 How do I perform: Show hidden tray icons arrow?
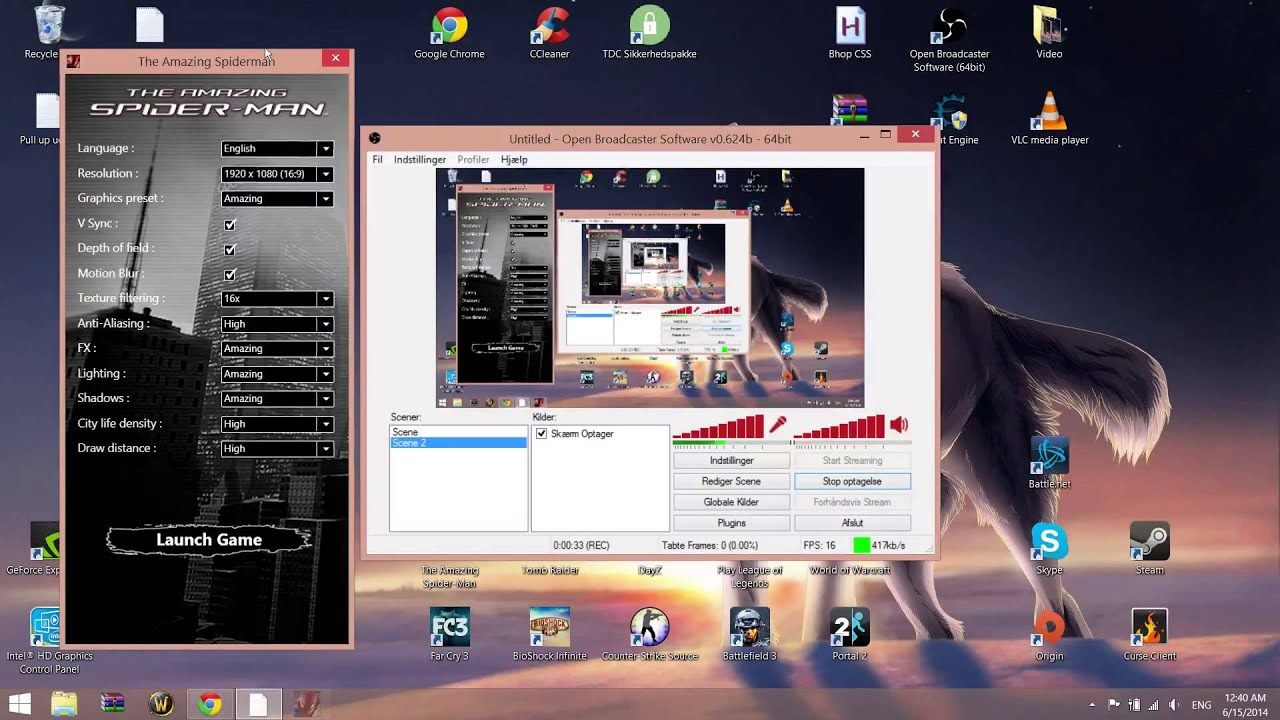(x=1092, y=705)
